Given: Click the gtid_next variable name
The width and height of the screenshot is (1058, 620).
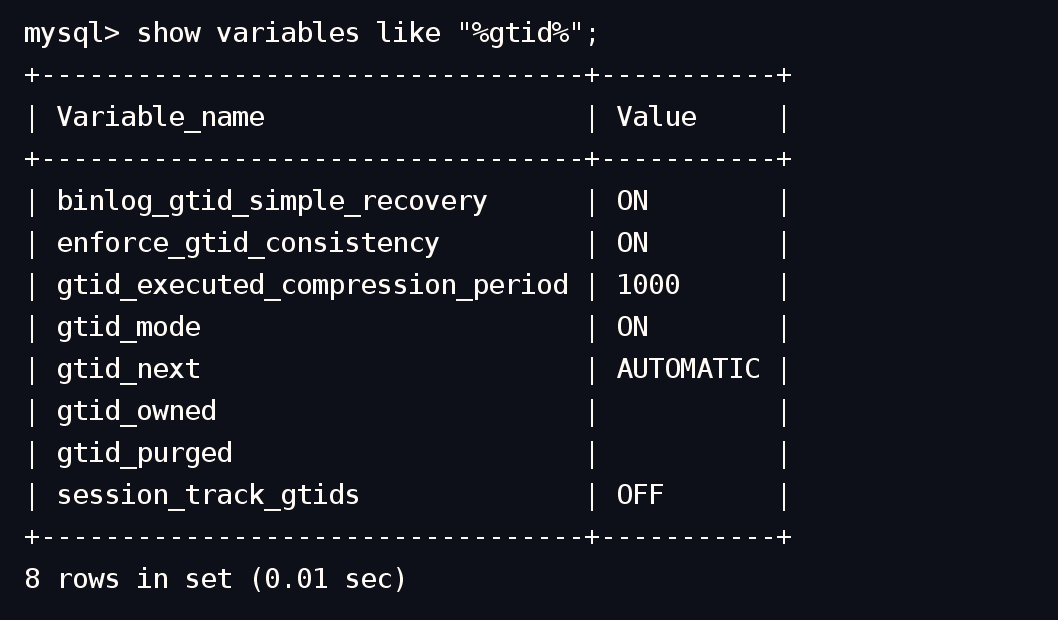Looking at the screenshot, I should (128, 369).
